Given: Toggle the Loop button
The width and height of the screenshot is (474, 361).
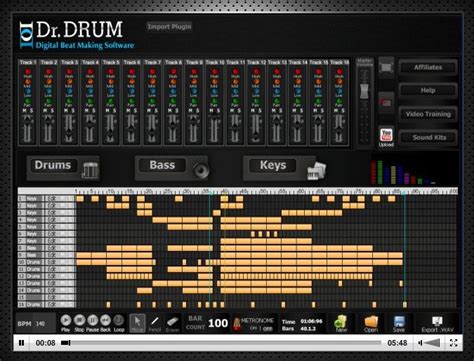Looking at the screenshot, I should coord(119,320).
